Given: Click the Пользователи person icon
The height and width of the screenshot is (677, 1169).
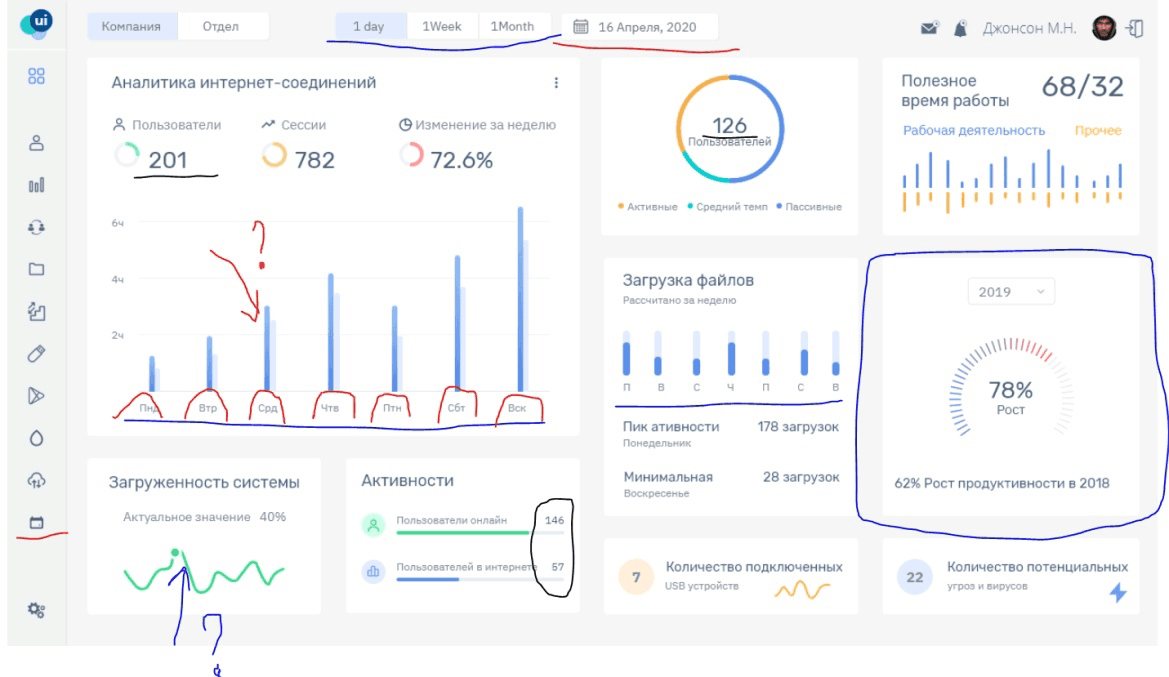Looking at the screenshot, I should (x=119, y=125).
